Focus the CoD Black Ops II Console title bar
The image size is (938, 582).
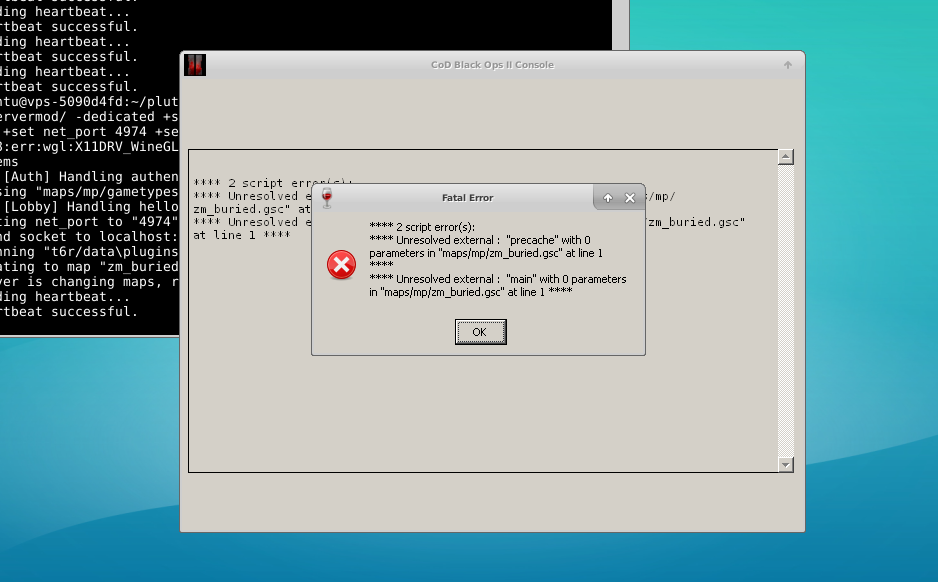(491, 65)
